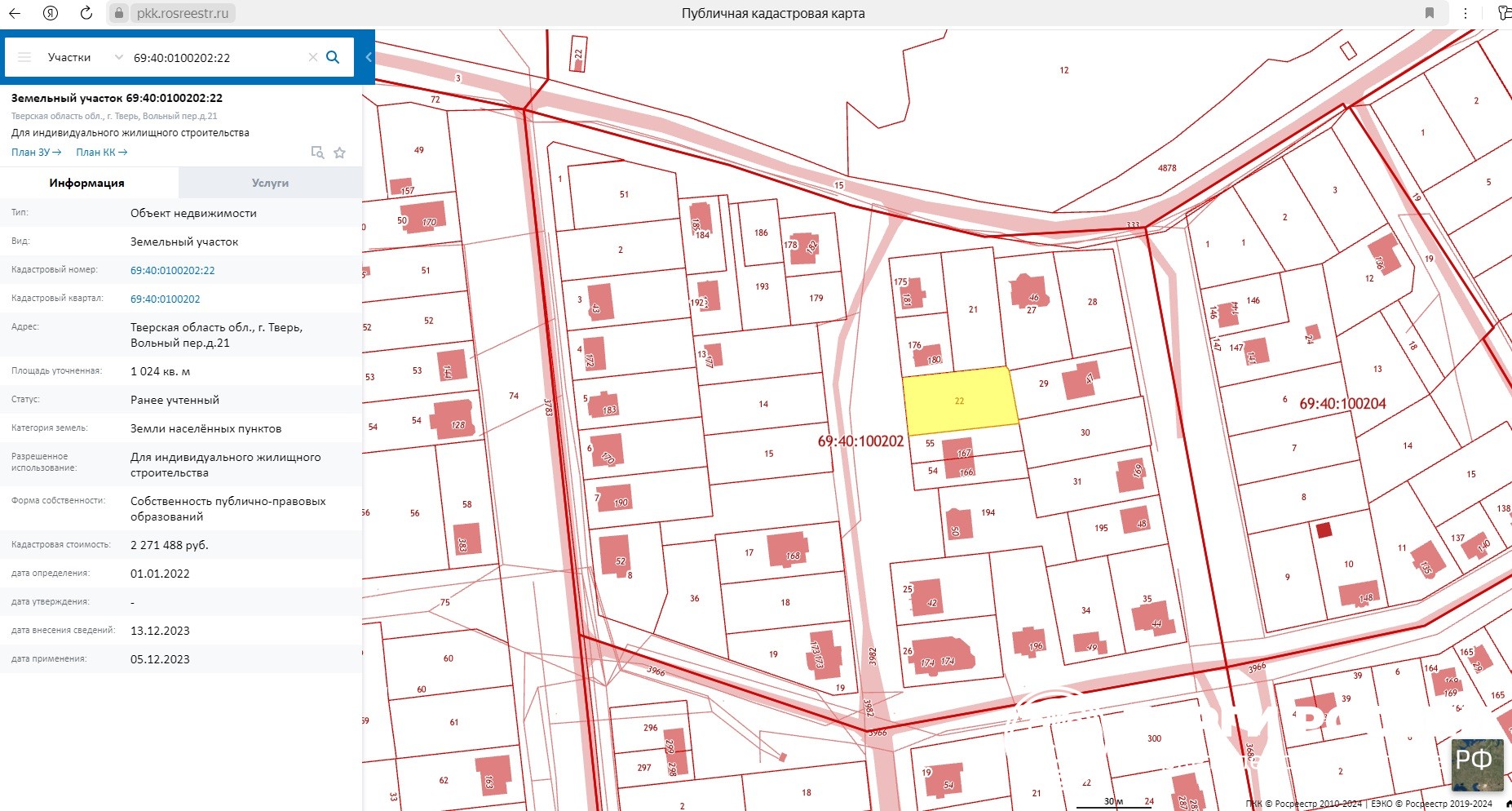Open the План КК link
Image resolution: width=1512 pixels, height=811 pixels.
[x=101, y=153]
